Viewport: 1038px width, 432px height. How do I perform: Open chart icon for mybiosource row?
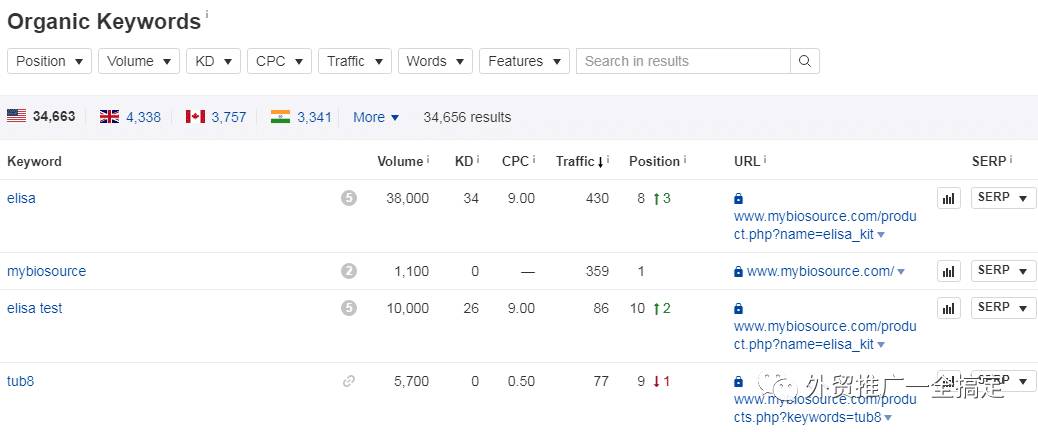[x=949, y=271]
